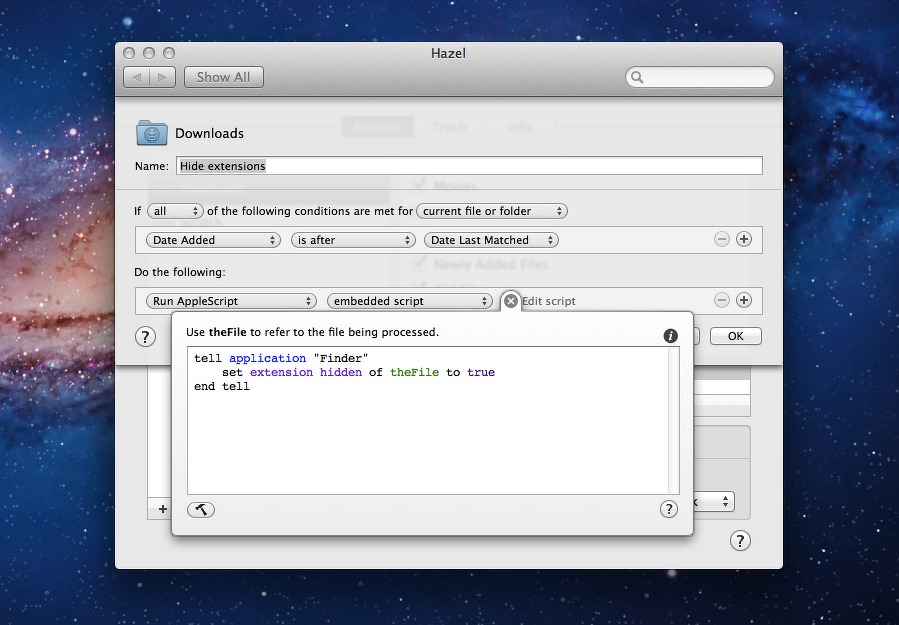The width and height of the screenshot is (899, 625).
Task: Click the 'end tell' script line
Action: pos(222,386)
